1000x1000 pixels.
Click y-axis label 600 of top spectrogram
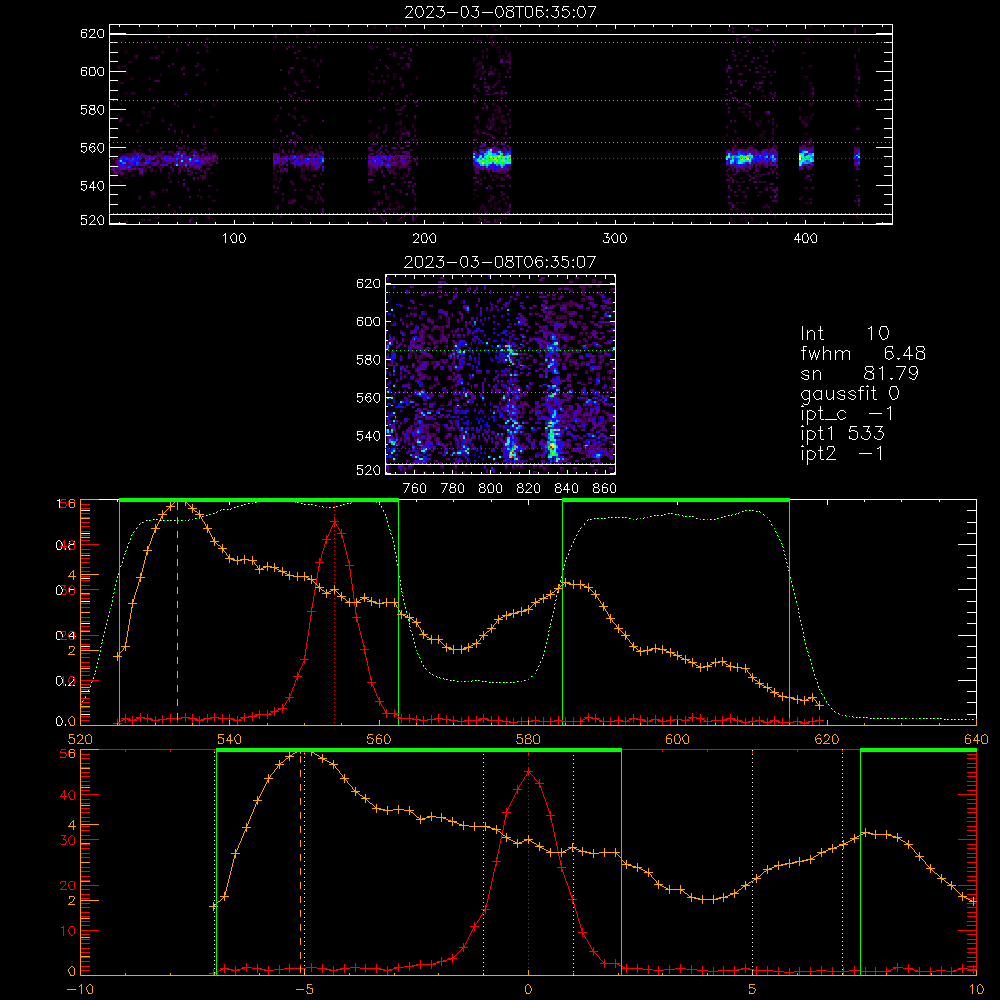pos(92,71)
